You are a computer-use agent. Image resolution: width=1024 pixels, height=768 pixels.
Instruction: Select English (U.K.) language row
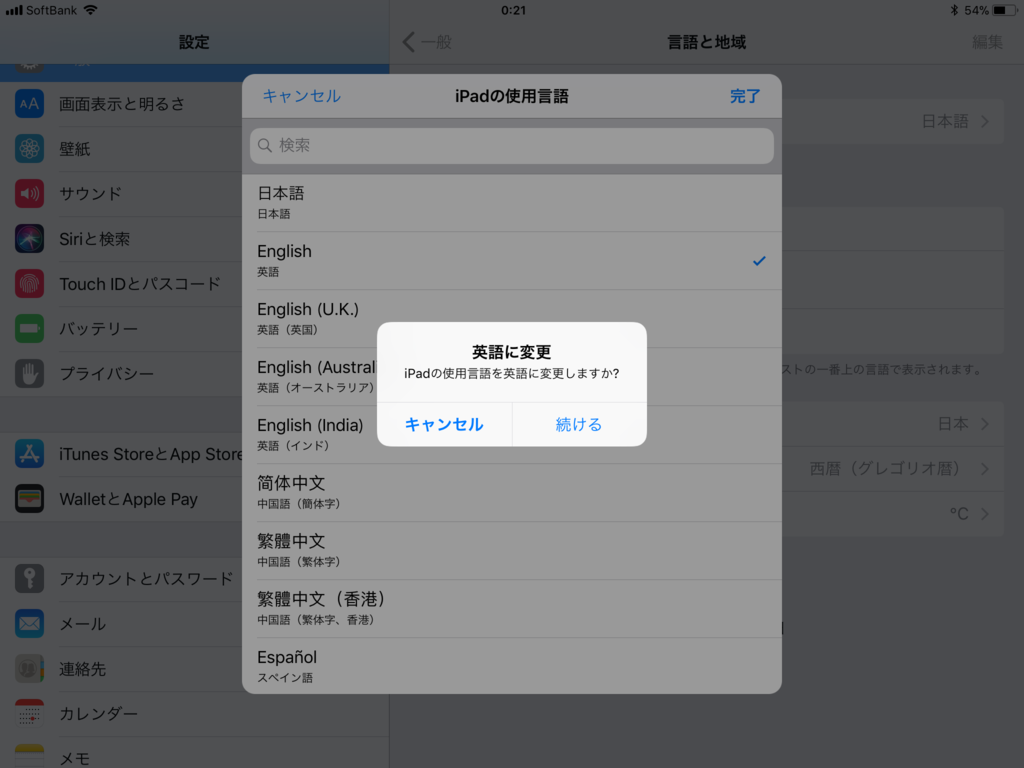point(512,319)
